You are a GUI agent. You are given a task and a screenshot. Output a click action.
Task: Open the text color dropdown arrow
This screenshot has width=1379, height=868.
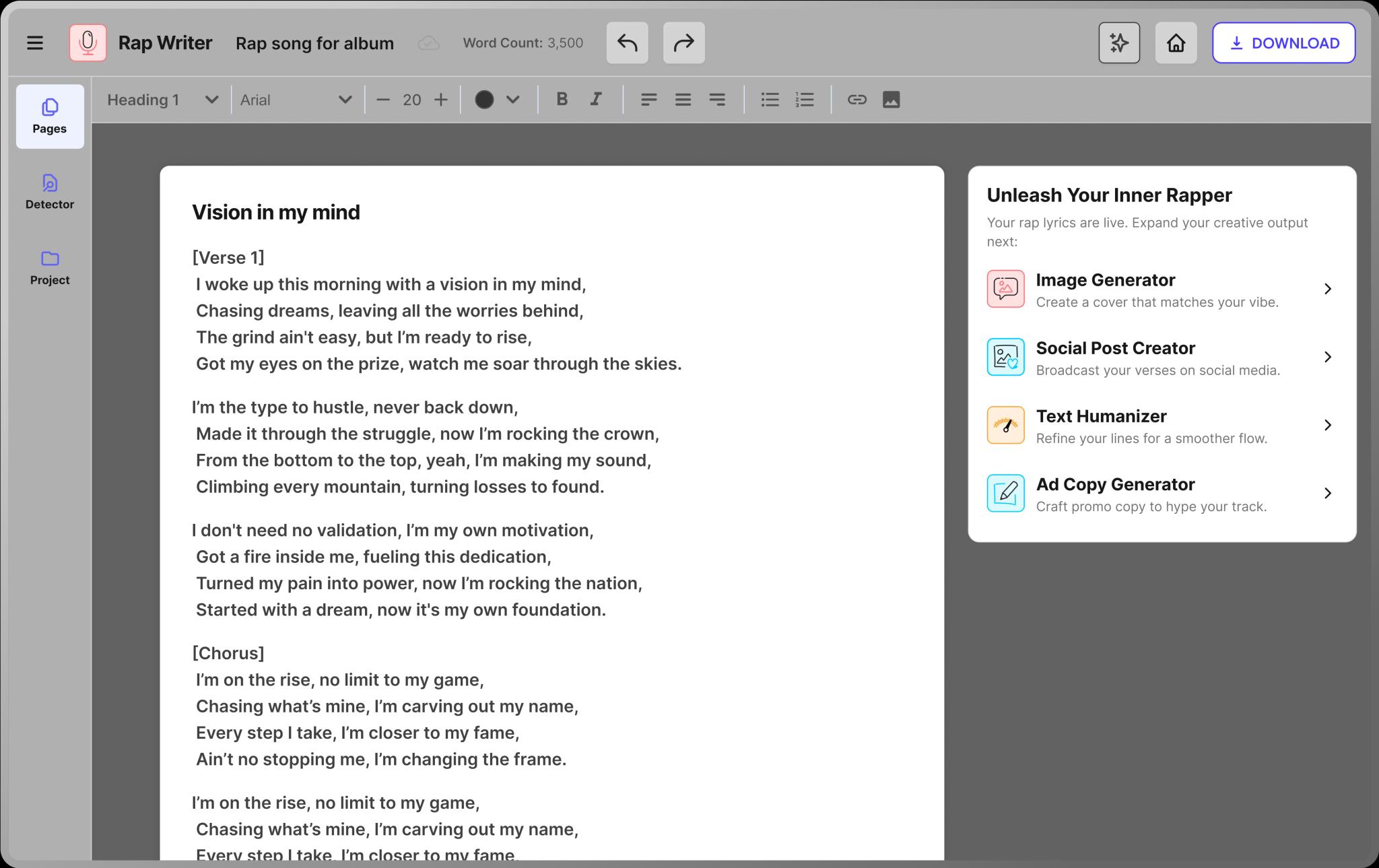click(512, 100)
